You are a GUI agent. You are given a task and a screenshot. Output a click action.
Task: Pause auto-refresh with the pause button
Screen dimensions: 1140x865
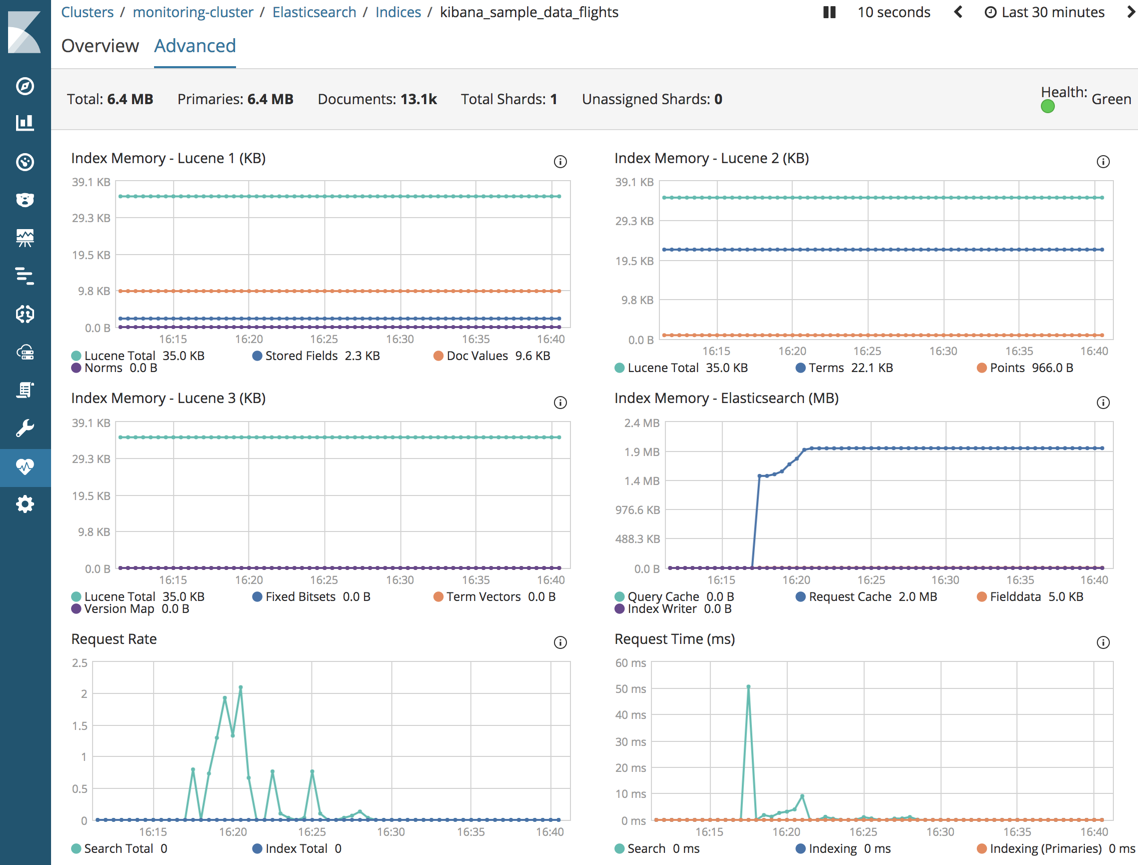[x=829, y=12]
